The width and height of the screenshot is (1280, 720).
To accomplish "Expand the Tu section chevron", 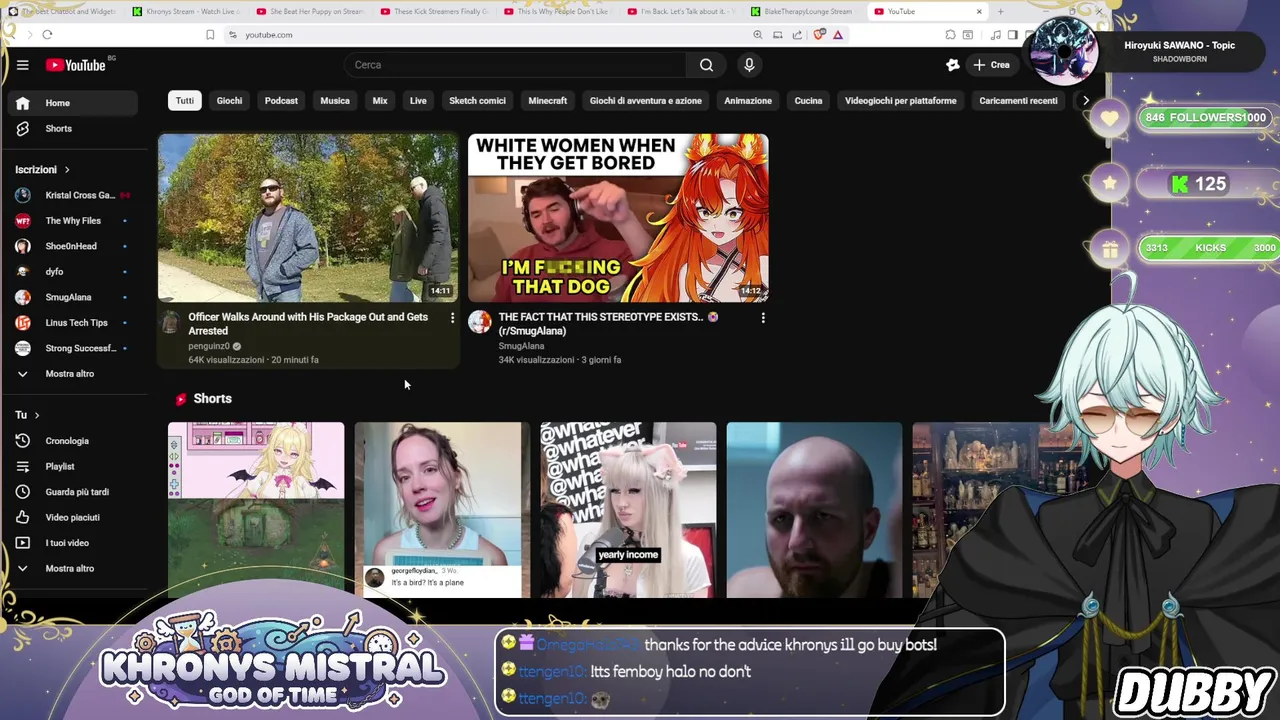I will coord(37,415).
